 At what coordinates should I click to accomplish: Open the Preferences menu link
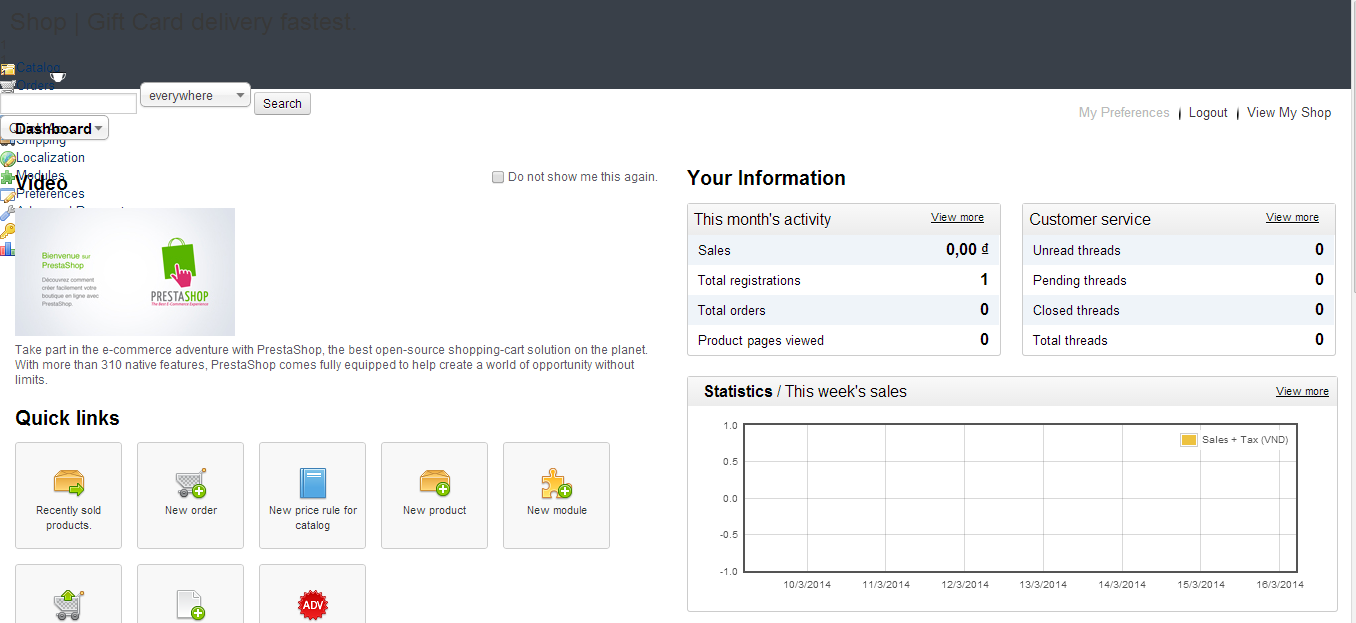[x=50, y=193]
